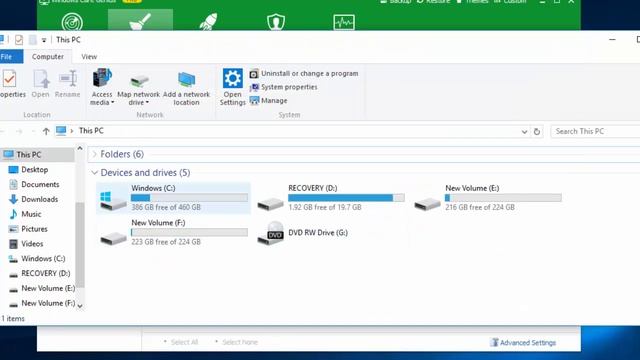Open the system monitor pulse tab in Care Genius
The image size is (640, 360).
[344, 22]
